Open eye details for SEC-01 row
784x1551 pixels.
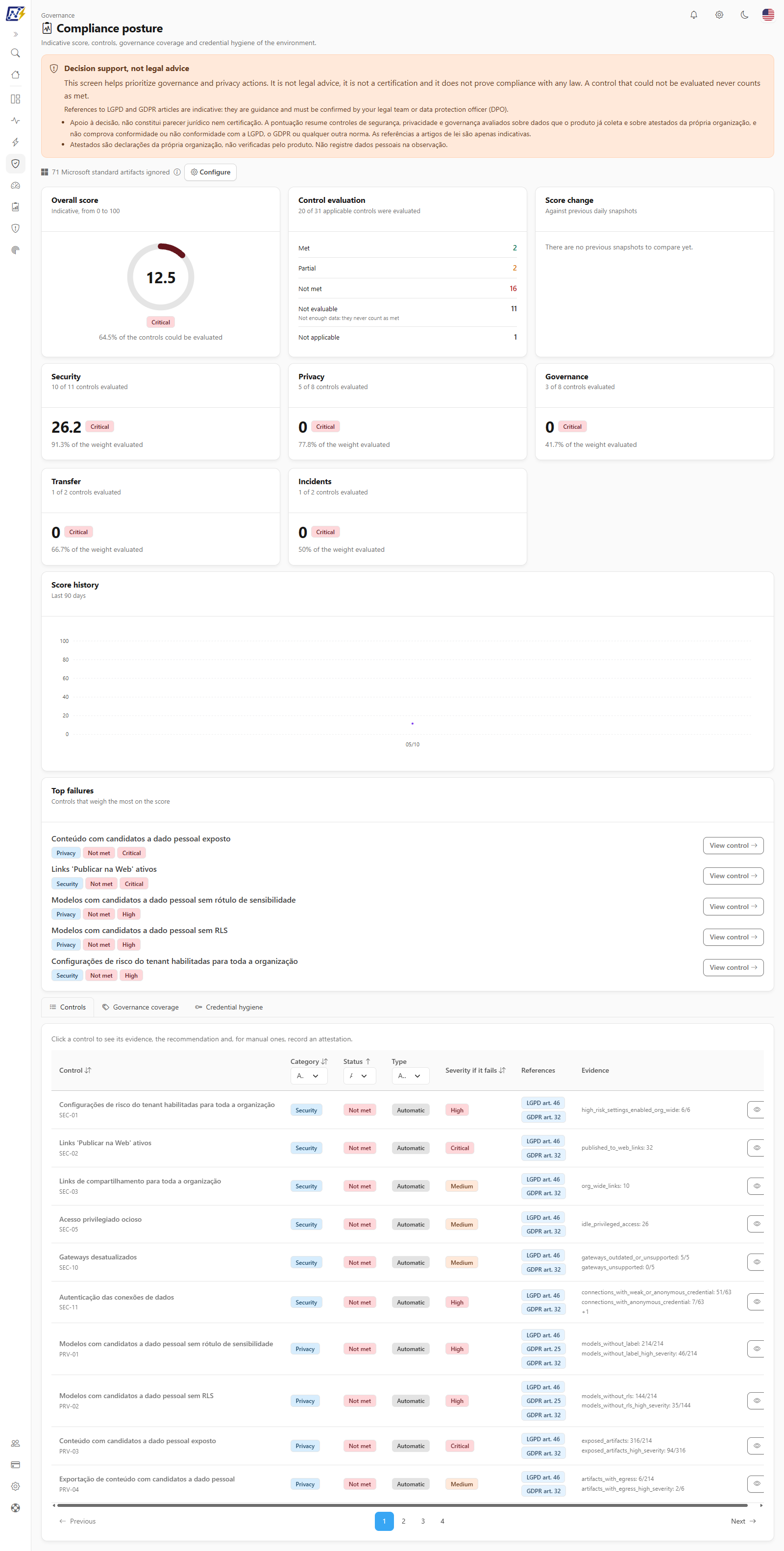pyautogui.click(x=756, y=1109)
